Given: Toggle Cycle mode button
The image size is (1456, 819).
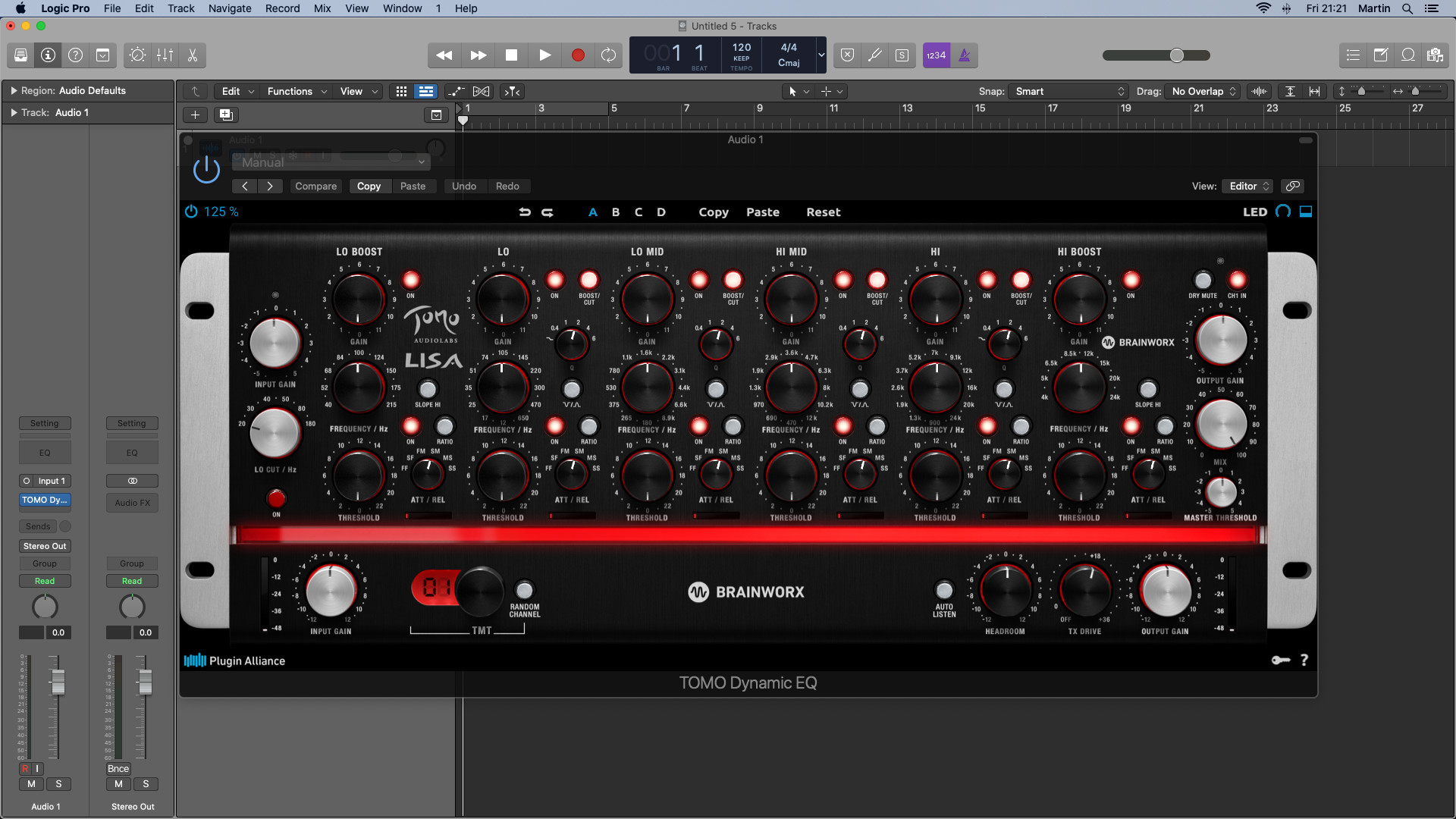Looking at the screenshot, I should pos(608,55).
